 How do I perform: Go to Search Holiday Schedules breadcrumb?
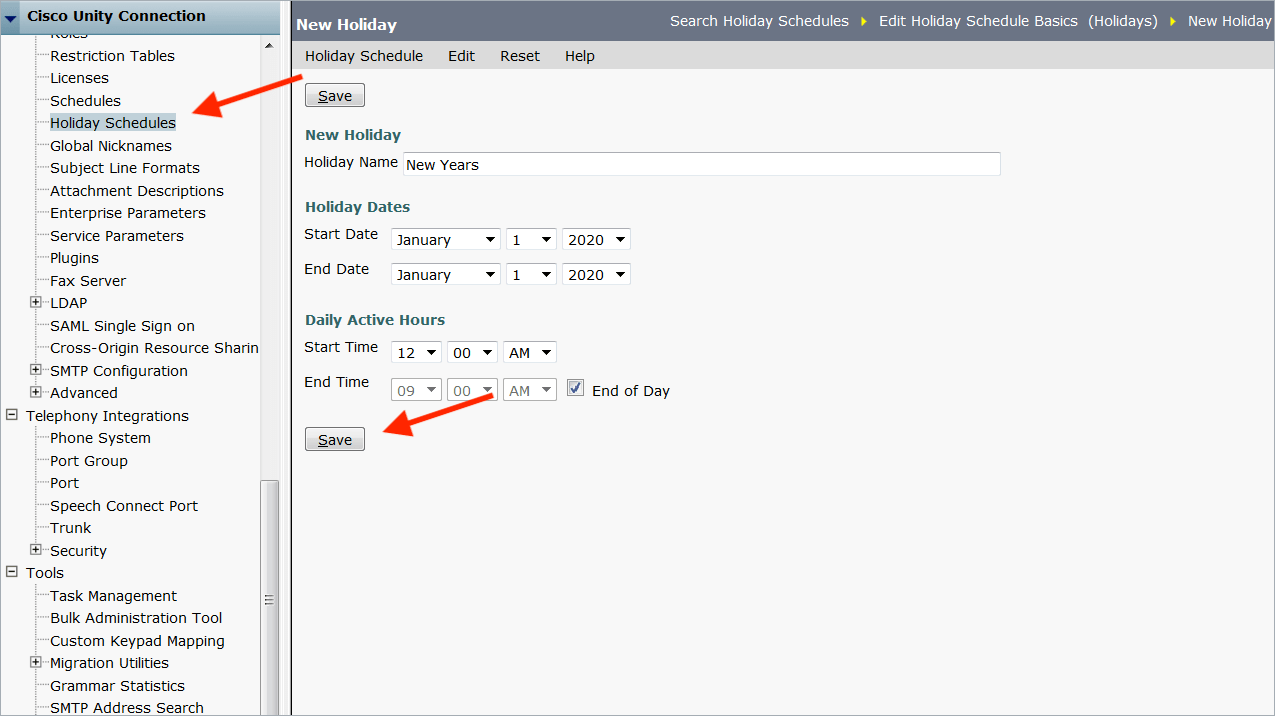pos(759,21)
